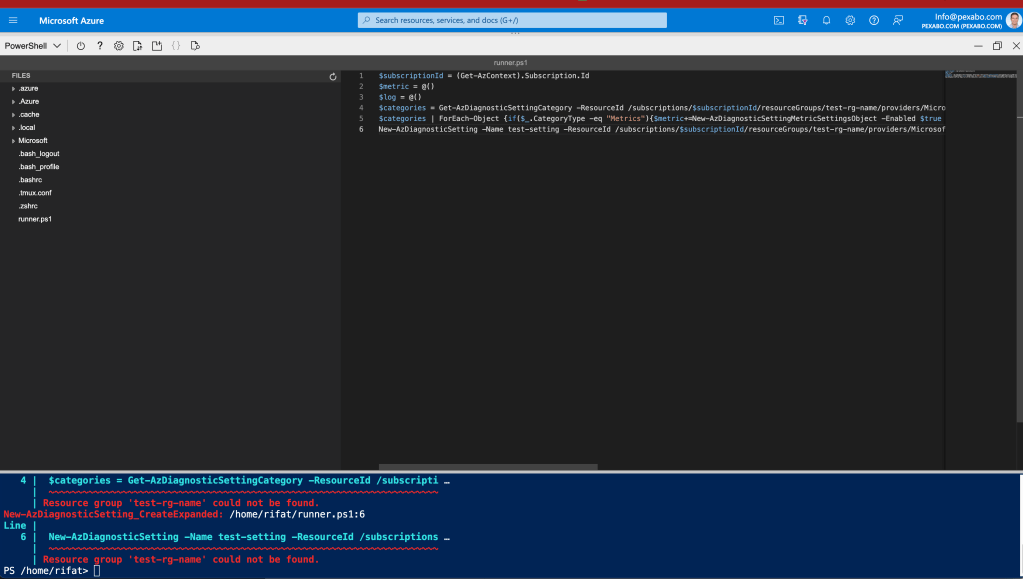This screenshot has height=579, width=1023.
Task: Click the Get-AzDiagnosticSettingCategory code line
Action: pos(662,108)
